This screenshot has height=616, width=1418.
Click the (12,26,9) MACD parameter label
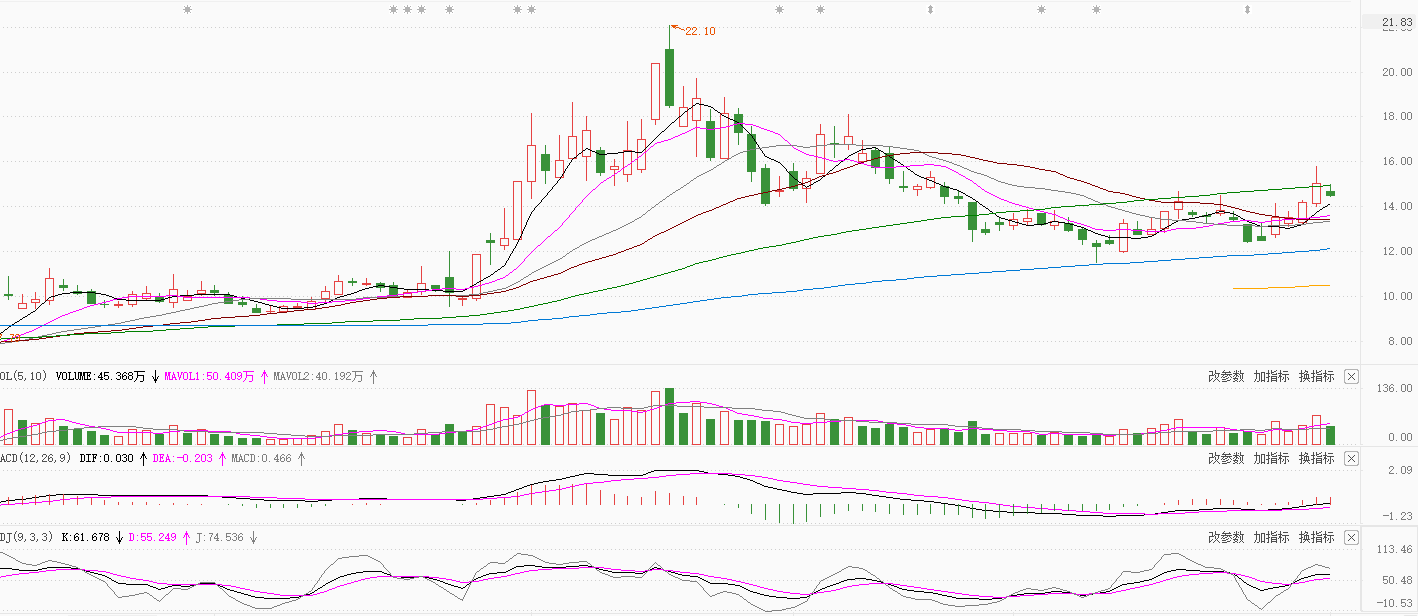(46, 458)
